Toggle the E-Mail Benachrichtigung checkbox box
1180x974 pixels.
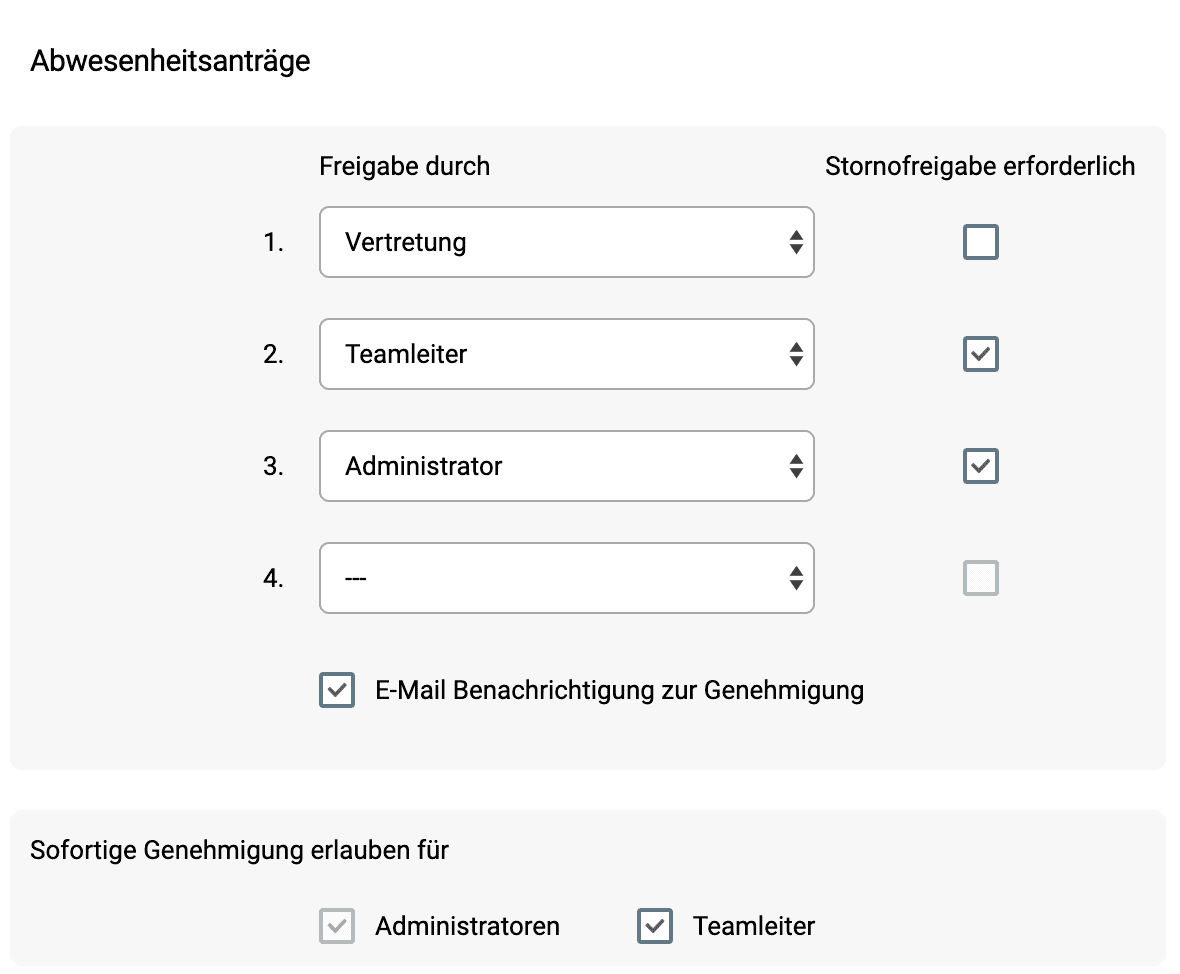pyautogui.click(x=337, y=690)
